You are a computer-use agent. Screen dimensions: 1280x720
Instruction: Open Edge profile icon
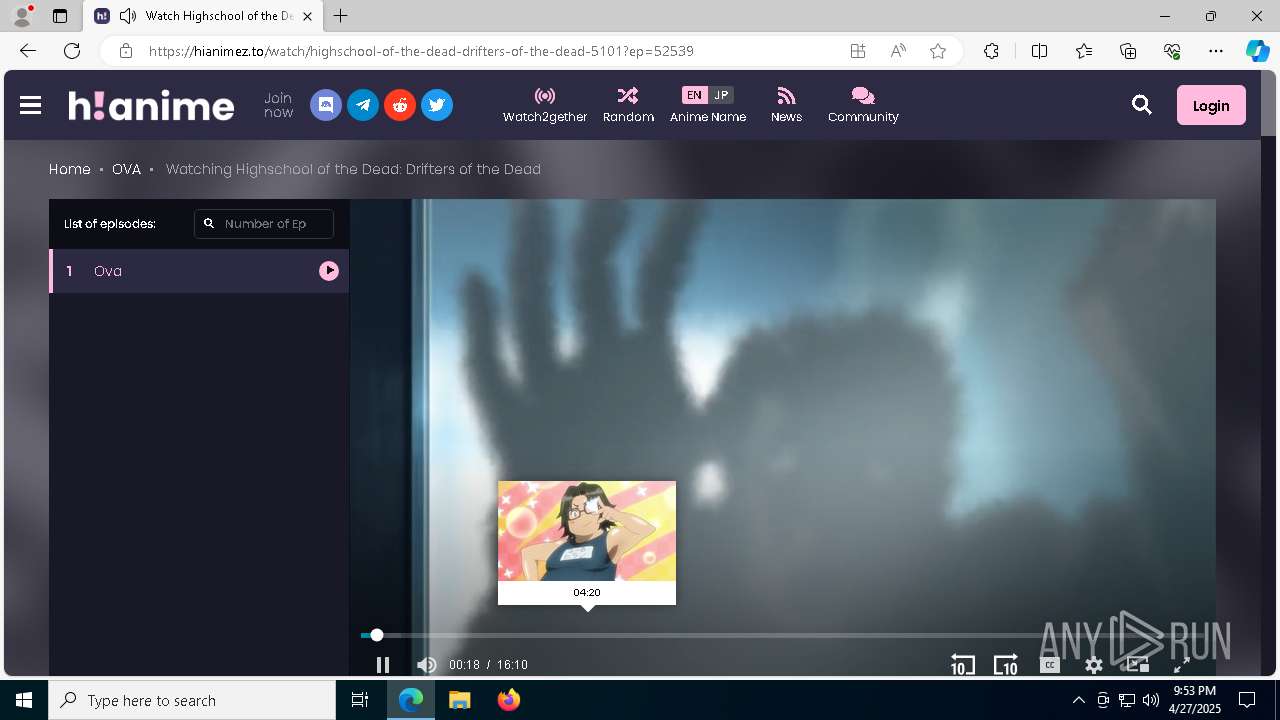coord(22,16)
